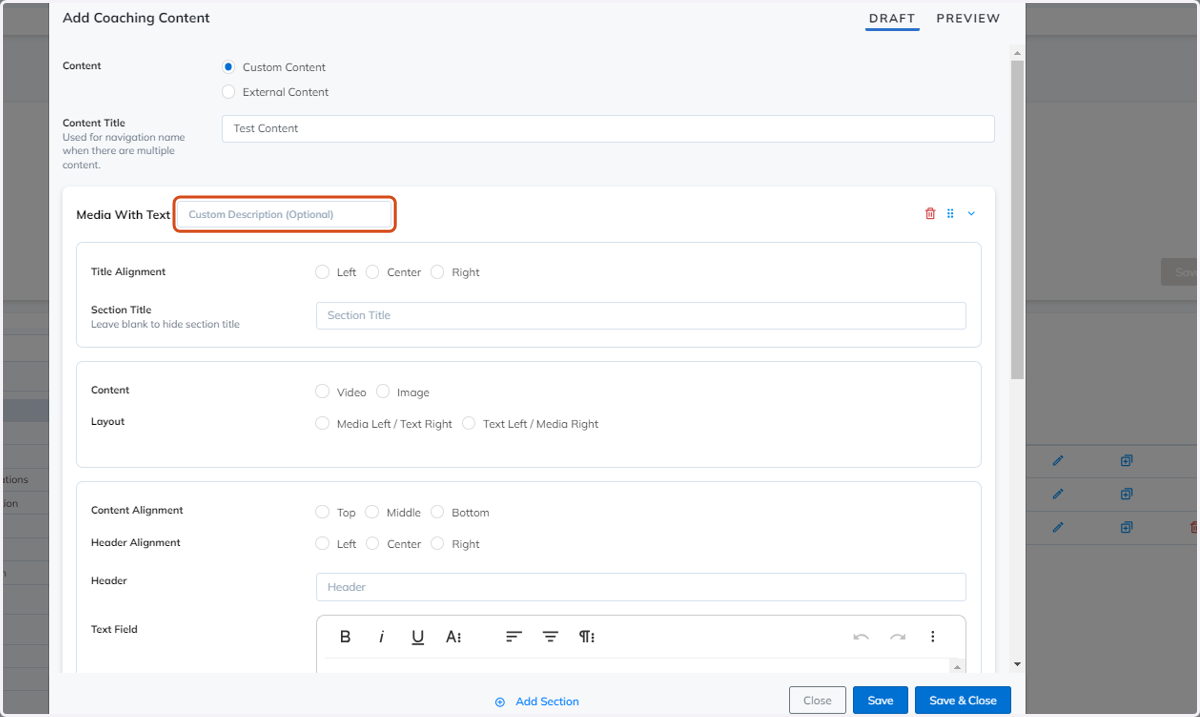The image size is (1200, 717).
Task: Click bottom-row pencil edit icon in background page
Action: [x=1058, y=527]
